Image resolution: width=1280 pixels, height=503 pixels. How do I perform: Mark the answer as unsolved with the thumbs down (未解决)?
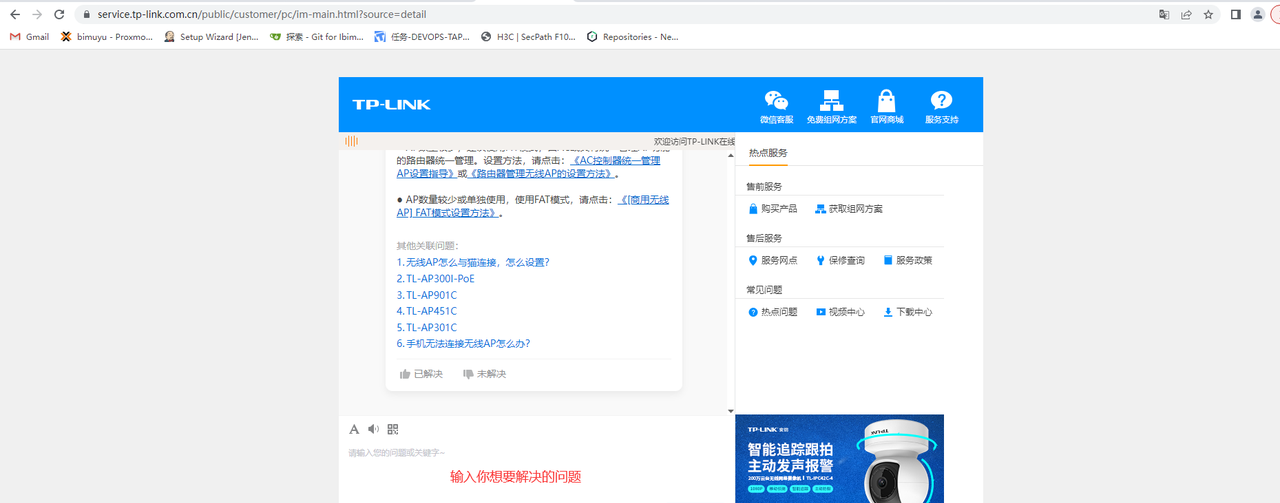tap(484, 374)
